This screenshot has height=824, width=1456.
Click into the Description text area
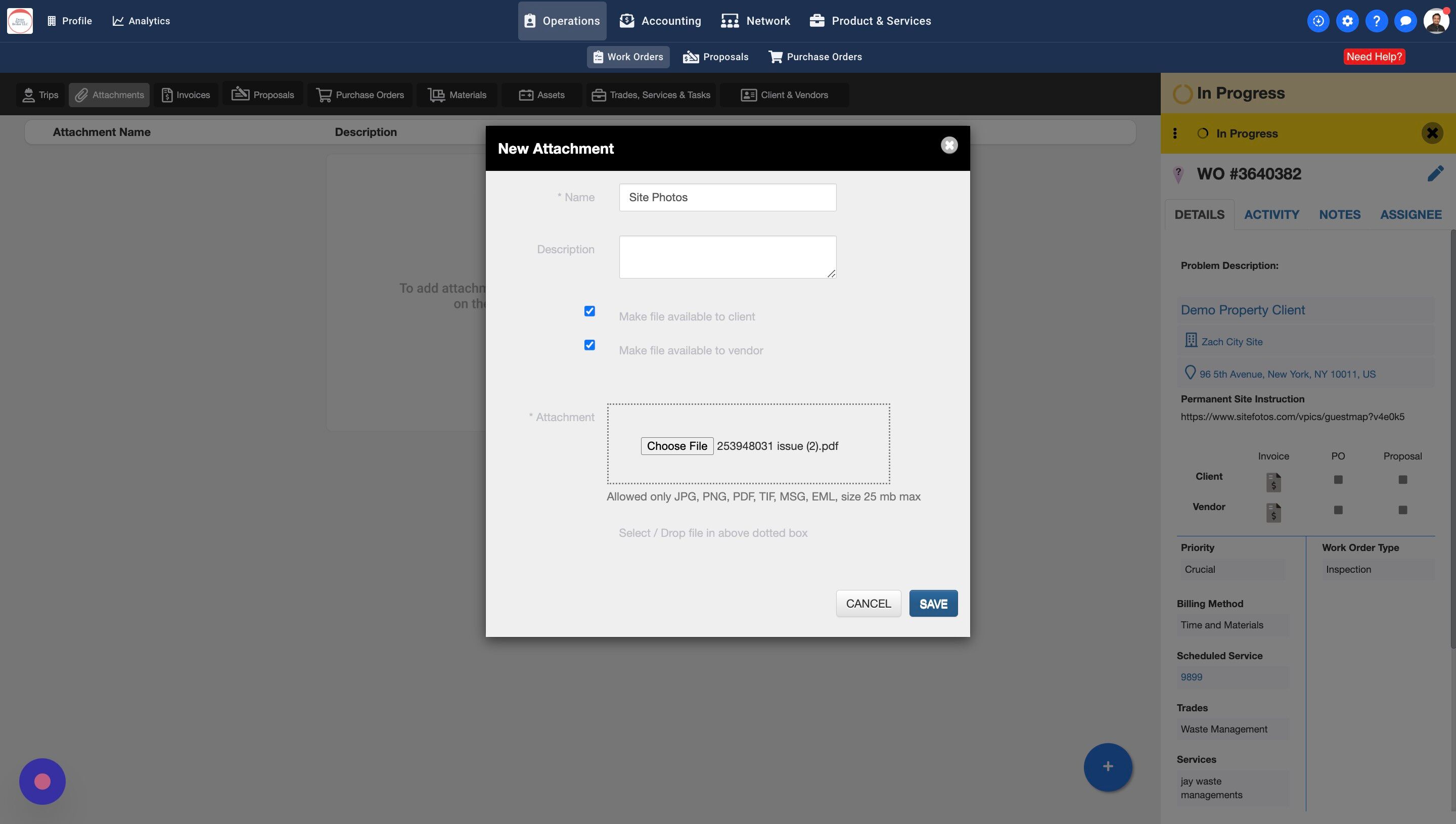[x=727, y=257]
